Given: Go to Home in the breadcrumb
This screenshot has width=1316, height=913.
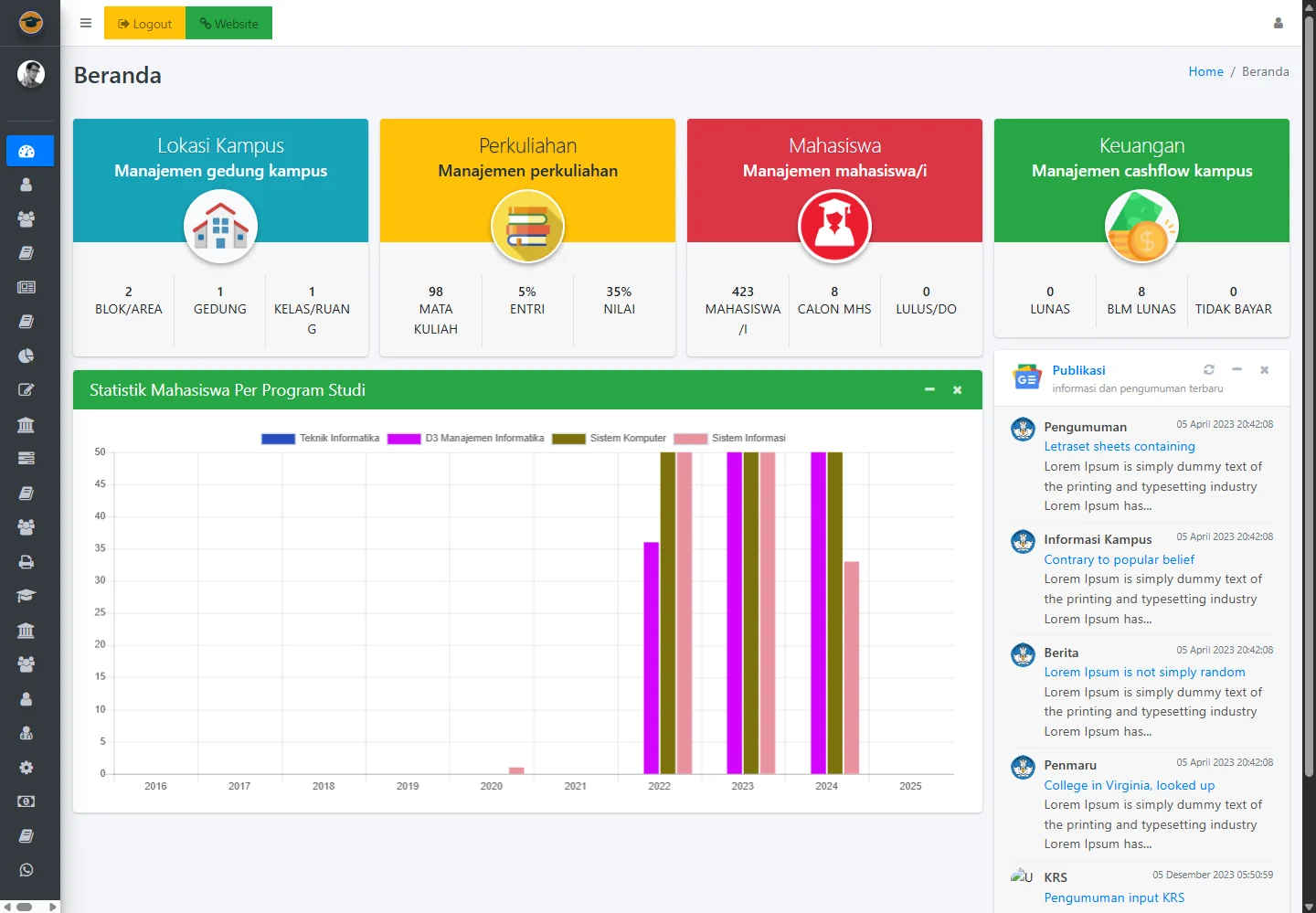Looking at the screenshot, I should click(x=1205, y=71).
